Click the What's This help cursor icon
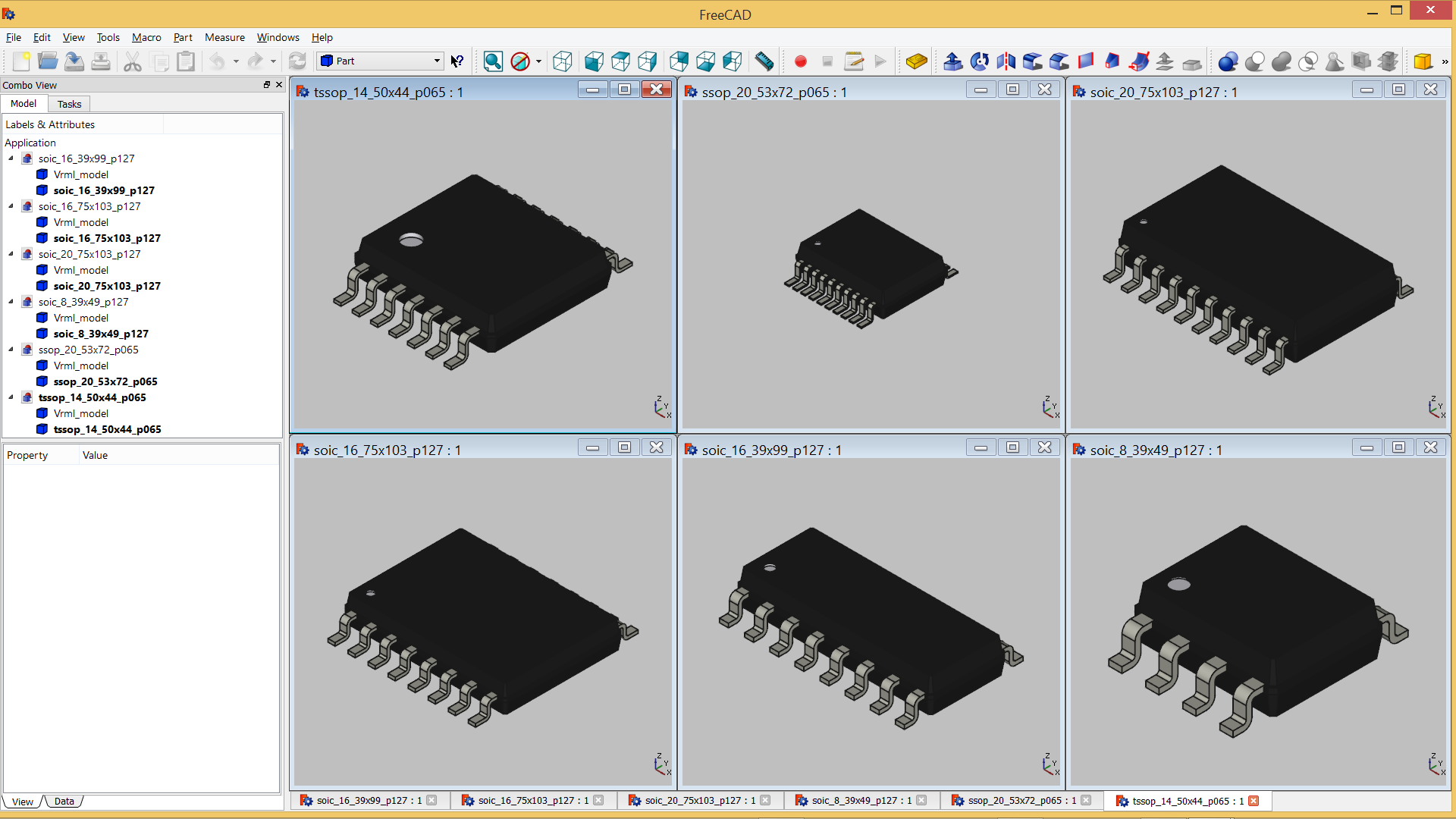This screenshot has width=1456, height=819. [x=457, y=61]
